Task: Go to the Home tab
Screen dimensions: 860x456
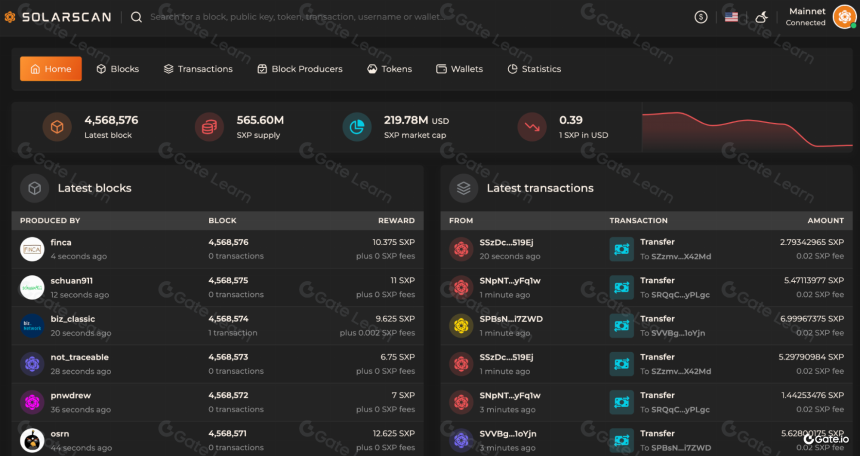Action: tap(51, 69)
